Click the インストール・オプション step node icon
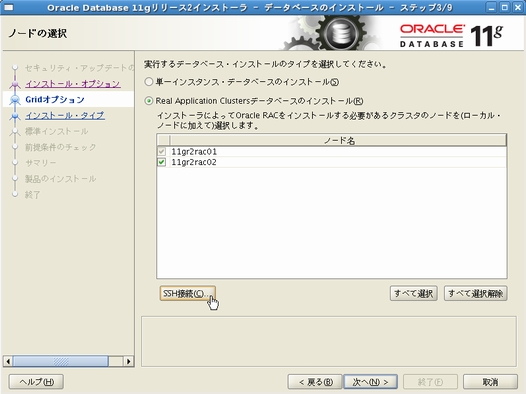526x394 pixels. [15, 84]
